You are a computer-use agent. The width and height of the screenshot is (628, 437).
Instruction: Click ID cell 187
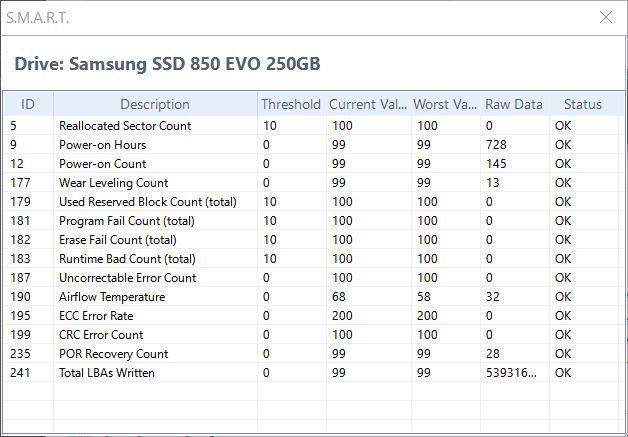pos(20,278)
